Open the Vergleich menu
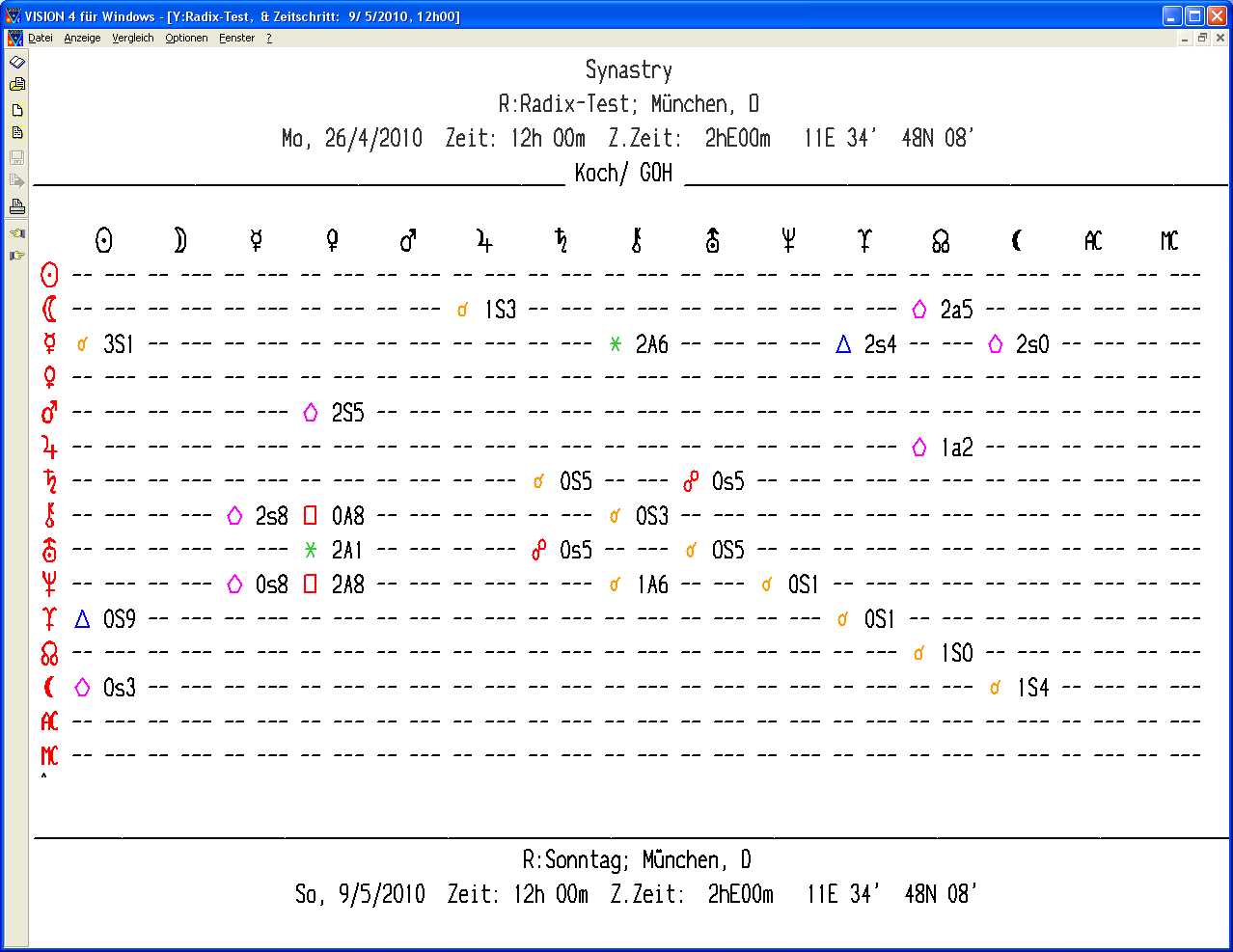1233x952 pixels. 132,39
